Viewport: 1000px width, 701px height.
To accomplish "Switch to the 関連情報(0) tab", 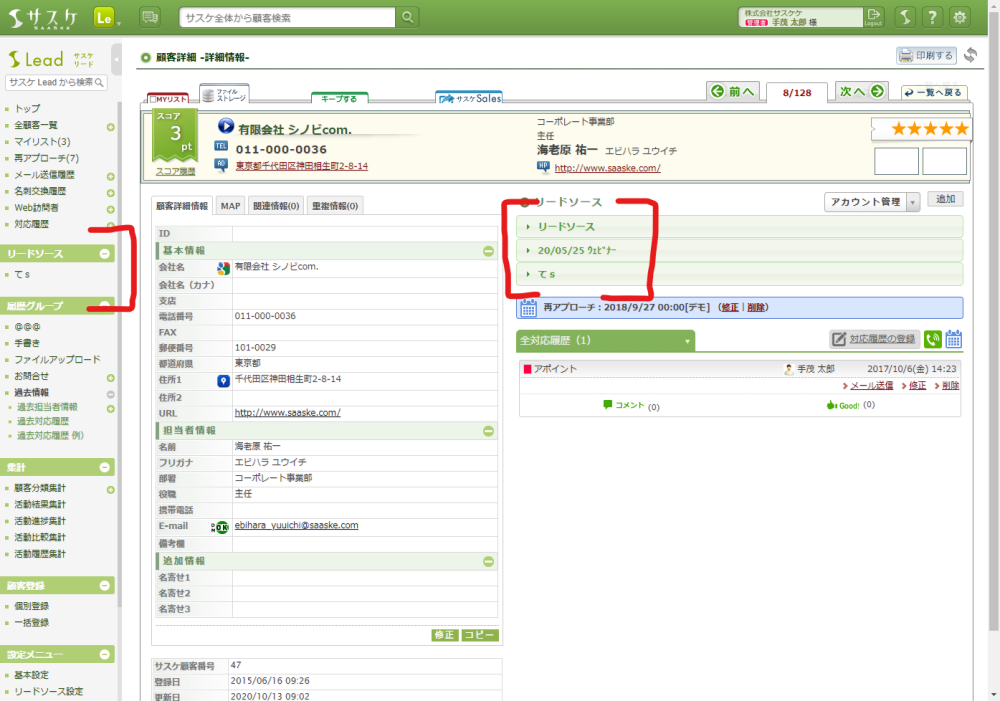I will point(276,206).
